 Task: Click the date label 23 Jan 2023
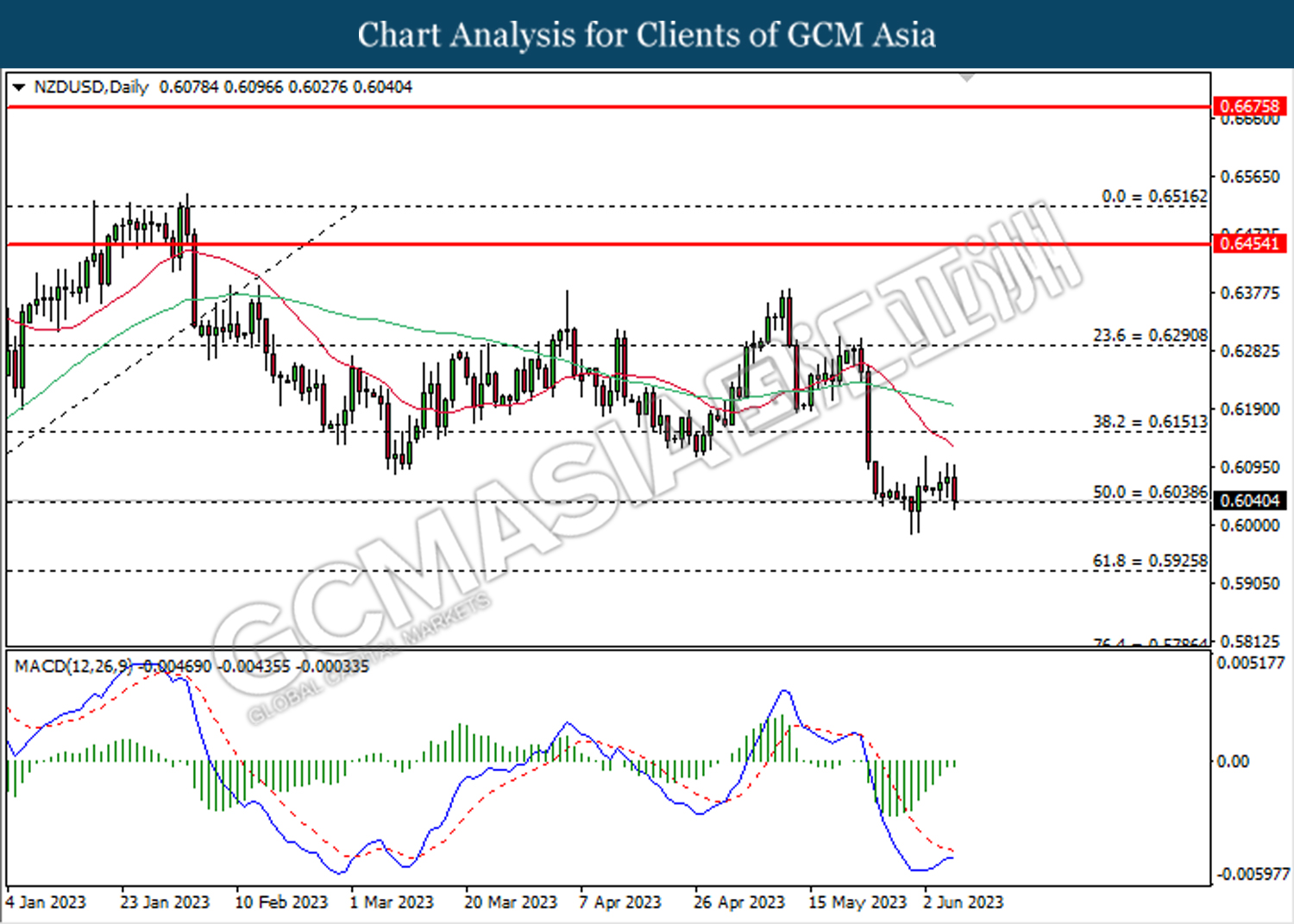(165, 902)
